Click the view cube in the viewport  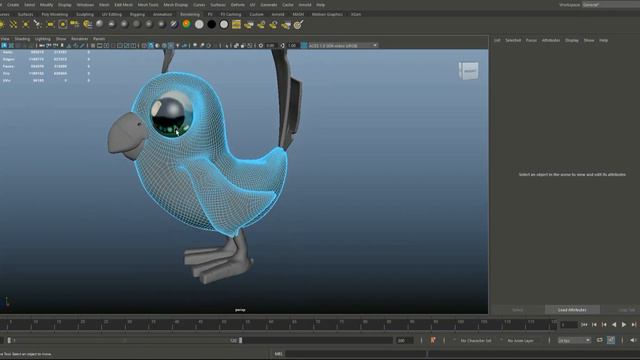tap(469, 71)
